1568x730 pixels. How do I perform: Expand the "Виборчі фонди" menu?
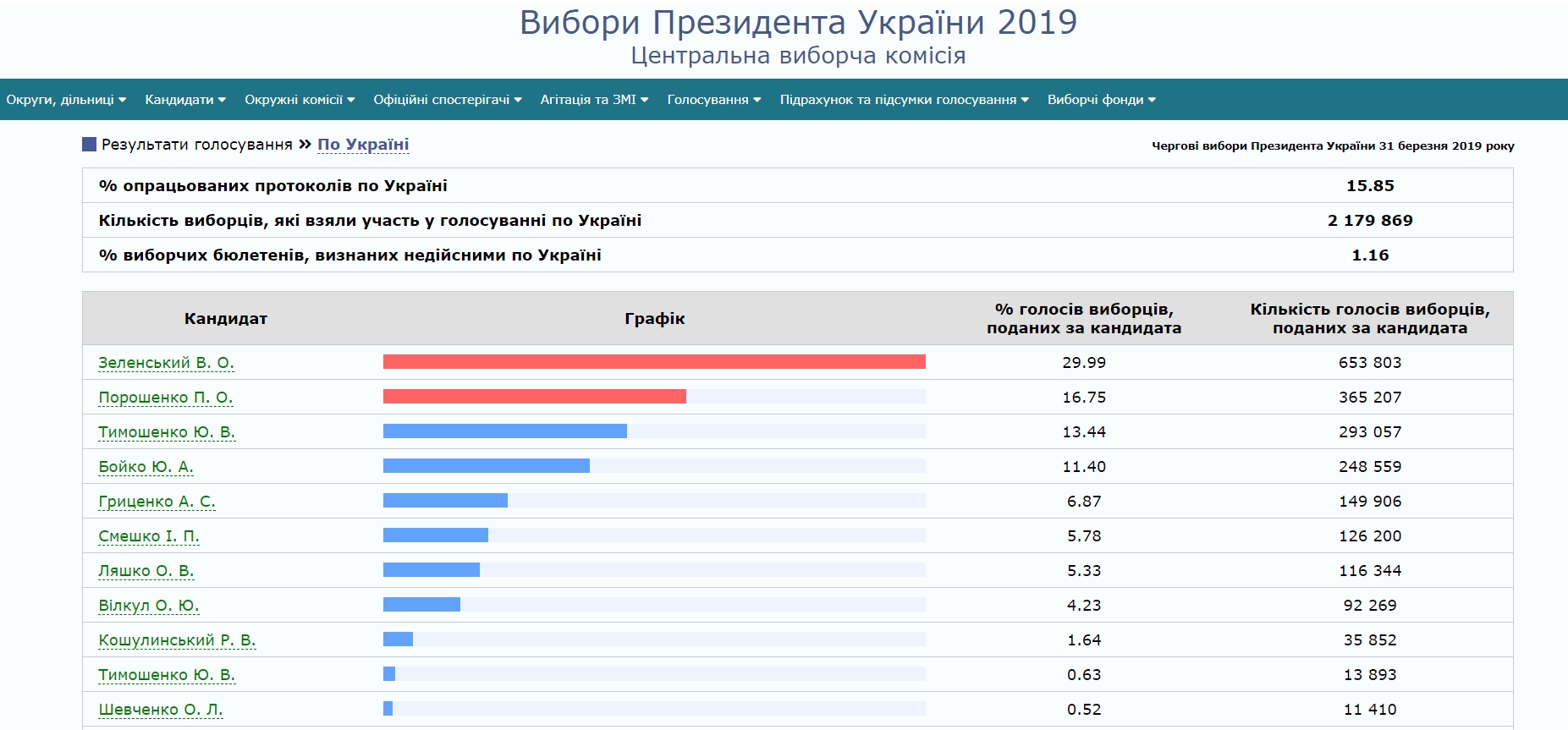[x=1101, y=100]
